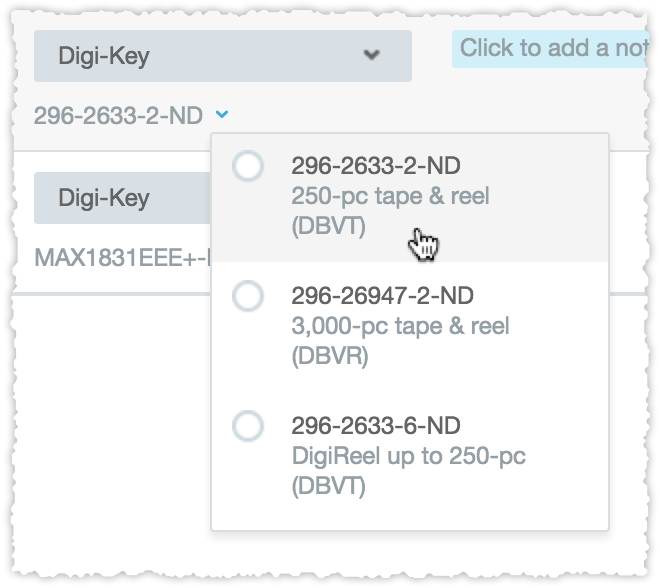Click the (DBVR) package code text
The image size is (660, 588).
pyautogui.click(x=329, y=356)
